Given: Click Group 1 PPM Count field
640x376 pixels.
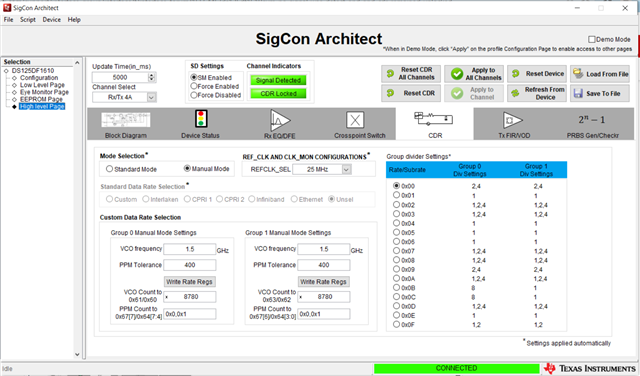Looking at the screenshot, I should tap(324, 314).
